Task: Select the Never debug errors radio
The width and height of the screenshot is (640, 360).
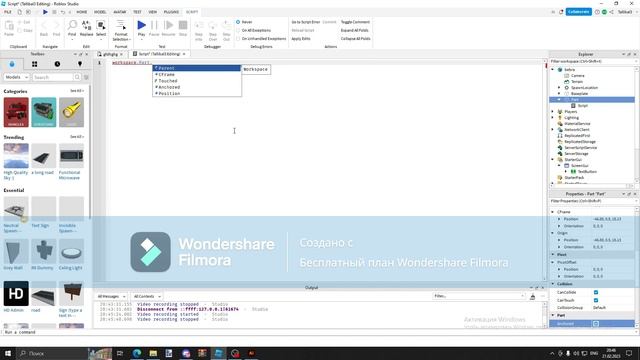Action: pos(238,22)
